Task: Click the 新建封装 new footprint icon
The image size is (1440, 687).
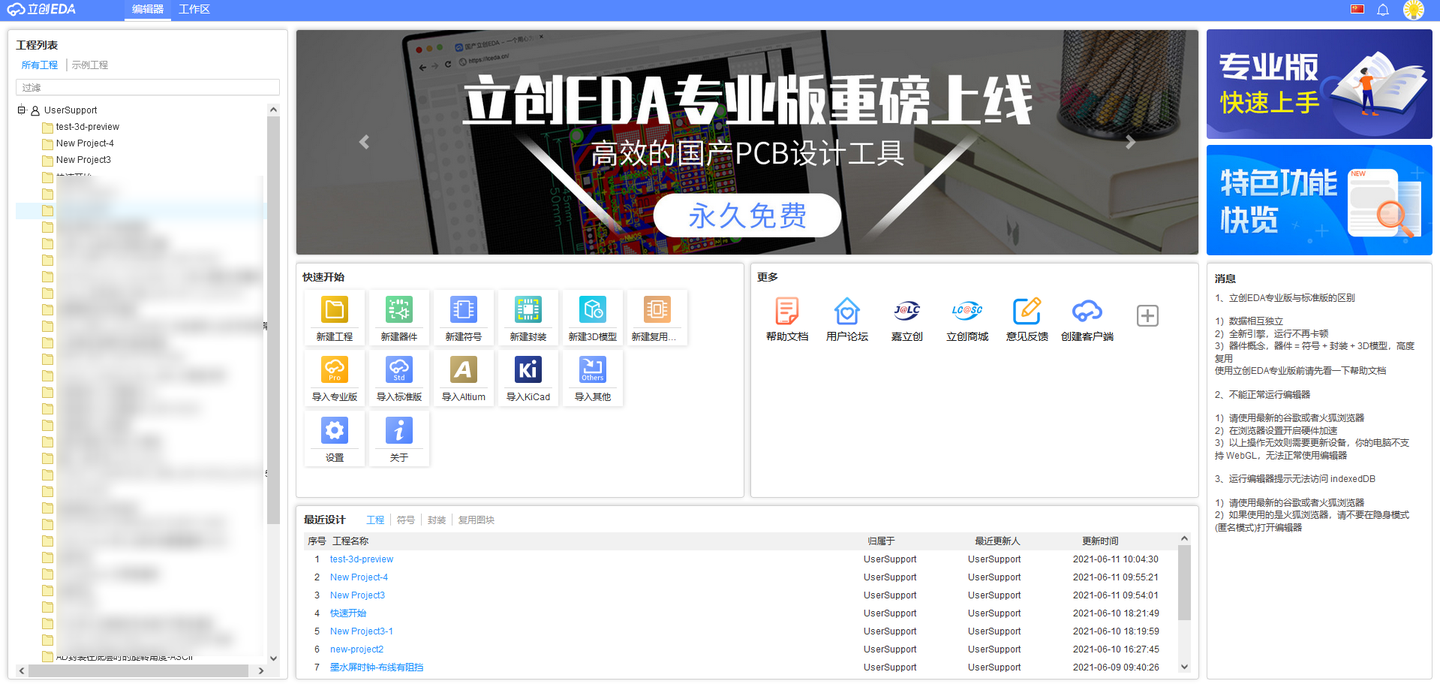Action: [528, 309]
